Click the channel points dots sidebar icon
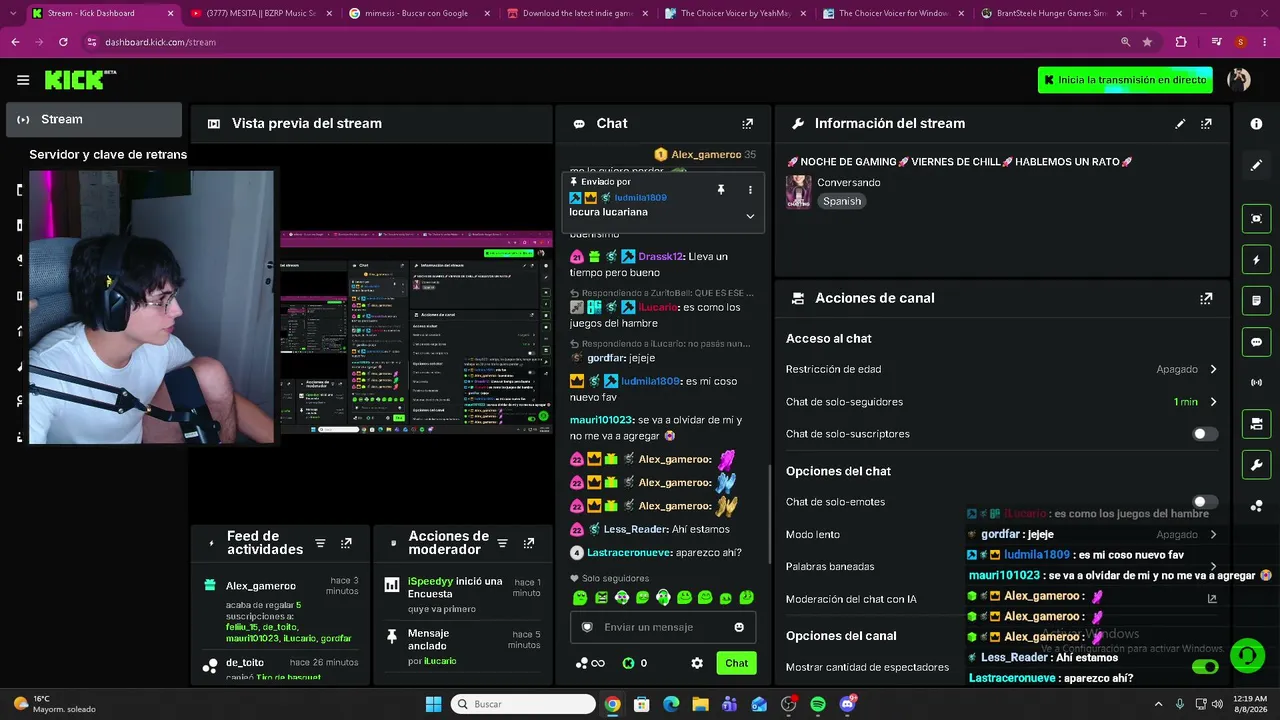 click(1256, 506)
